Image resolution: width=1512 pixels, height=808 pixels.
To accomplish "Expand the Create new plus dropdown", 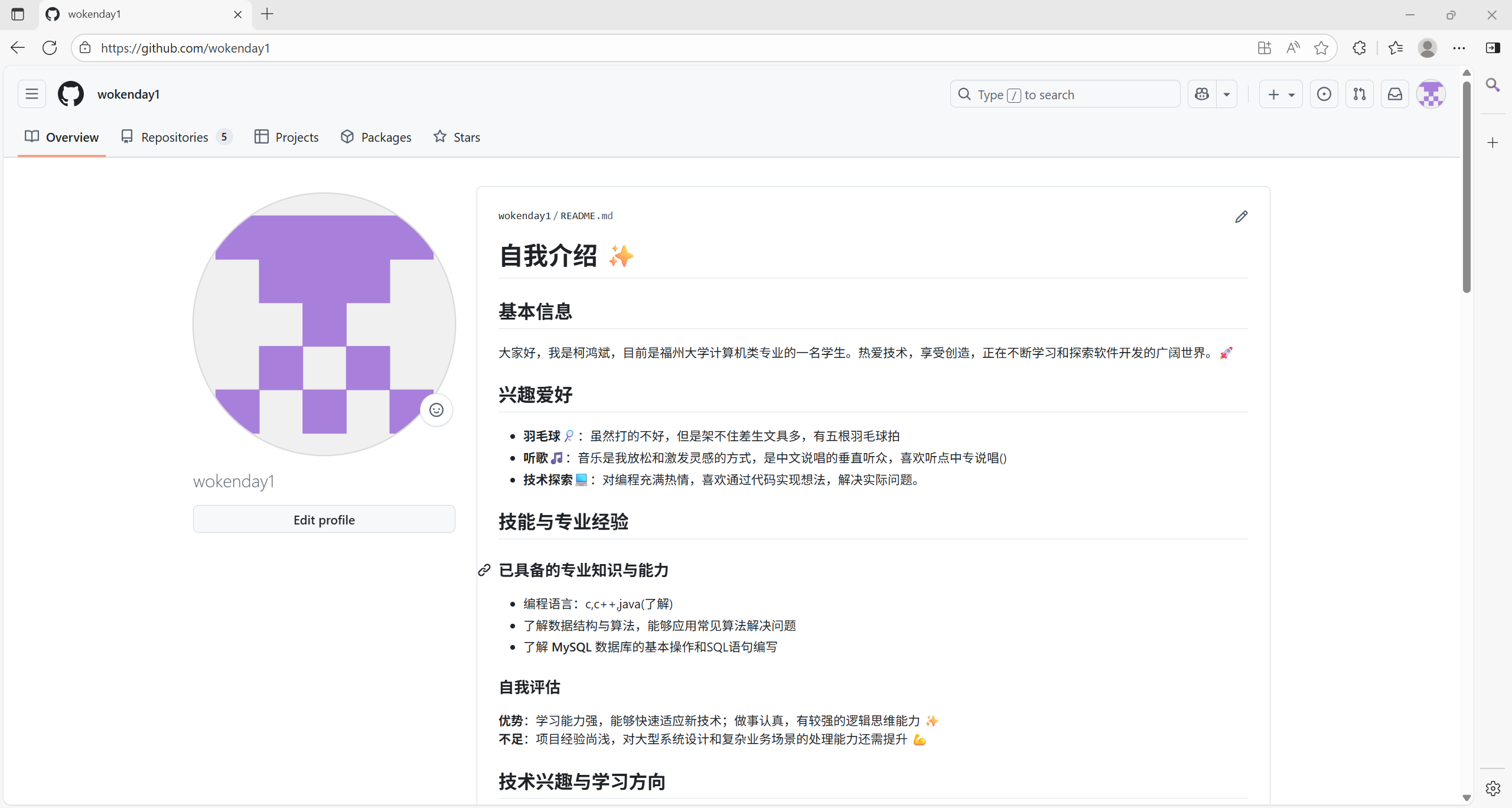I will pyautogui.click(x=1280, y=95).
